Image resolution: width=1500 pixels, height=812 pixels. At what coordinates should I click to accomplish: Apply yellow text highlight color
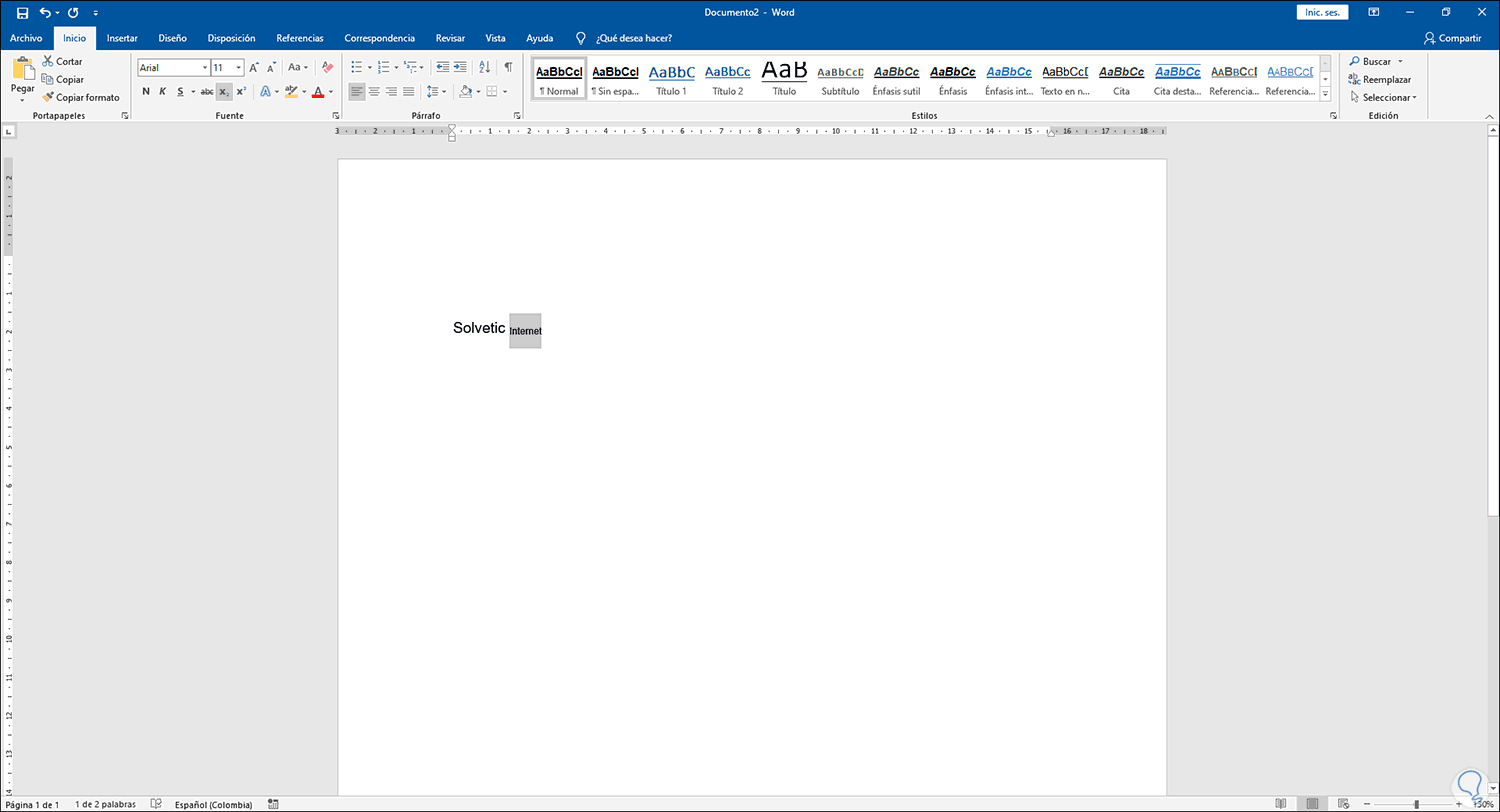[x=290, y=91]
